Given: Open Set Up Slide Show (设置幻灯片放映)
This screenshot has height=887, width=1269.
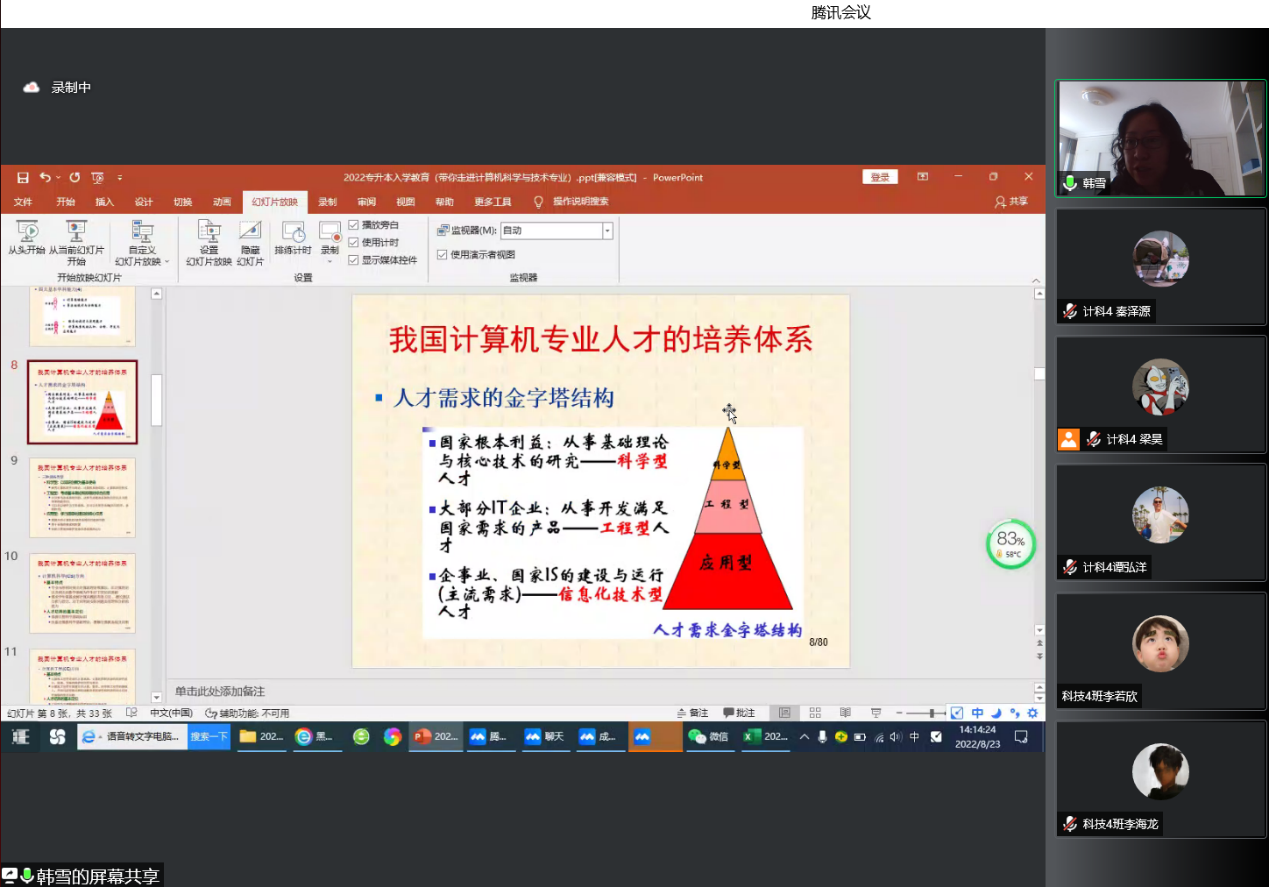Looking at the screenshot, I should click(x=208, y=240).
